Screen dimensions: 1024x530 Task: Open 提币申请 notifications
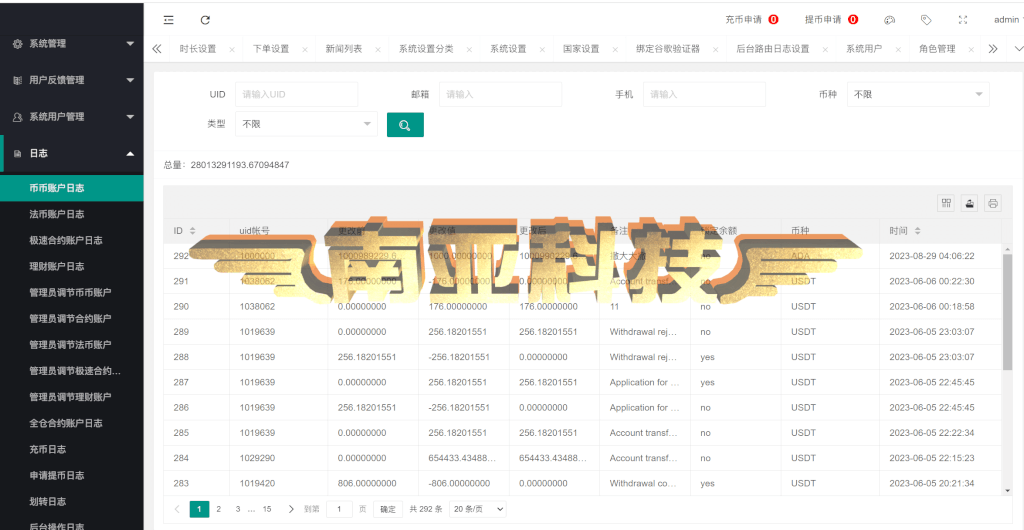click(x=831, y=20)
